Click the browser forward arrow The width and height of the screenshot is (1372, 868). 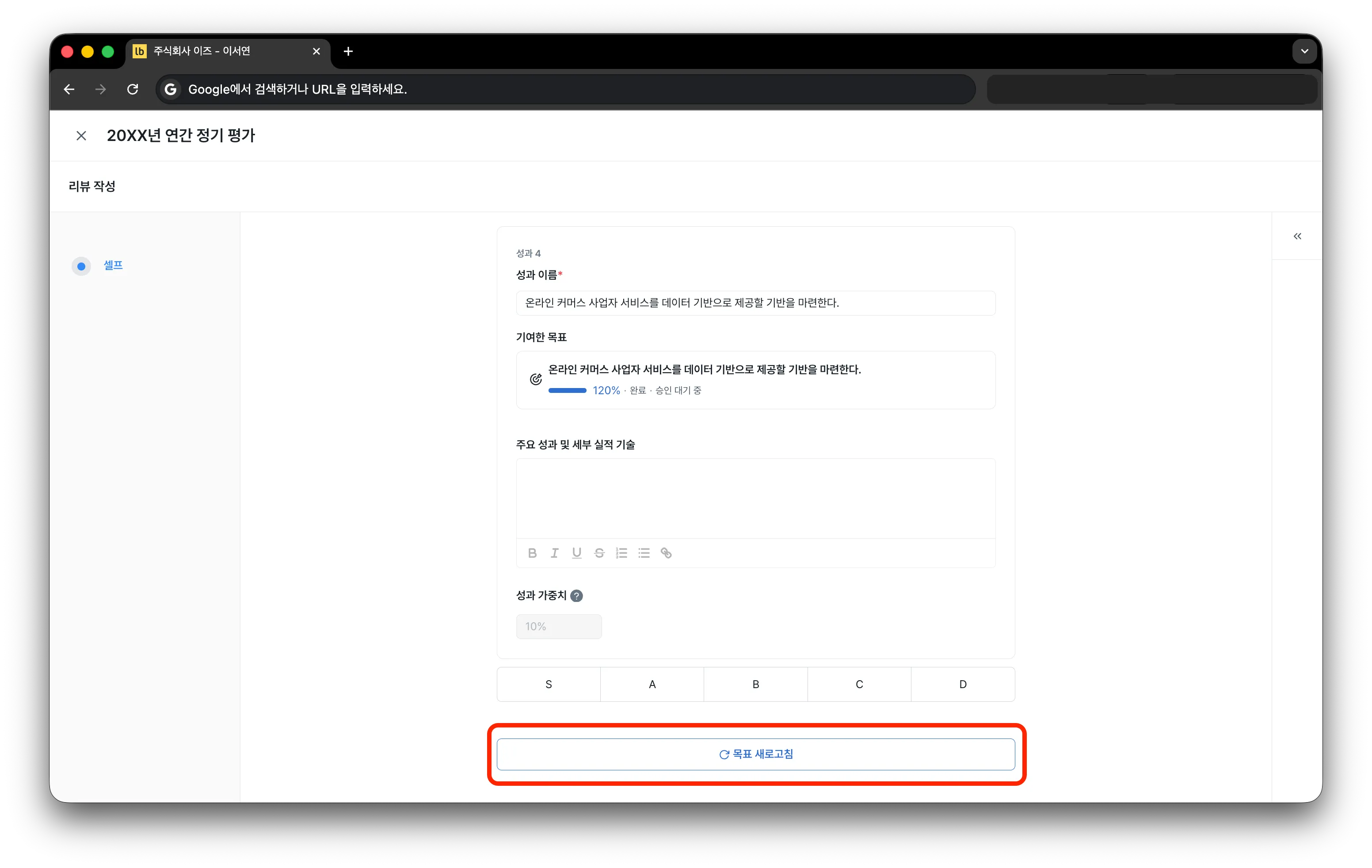pos(101,89)
